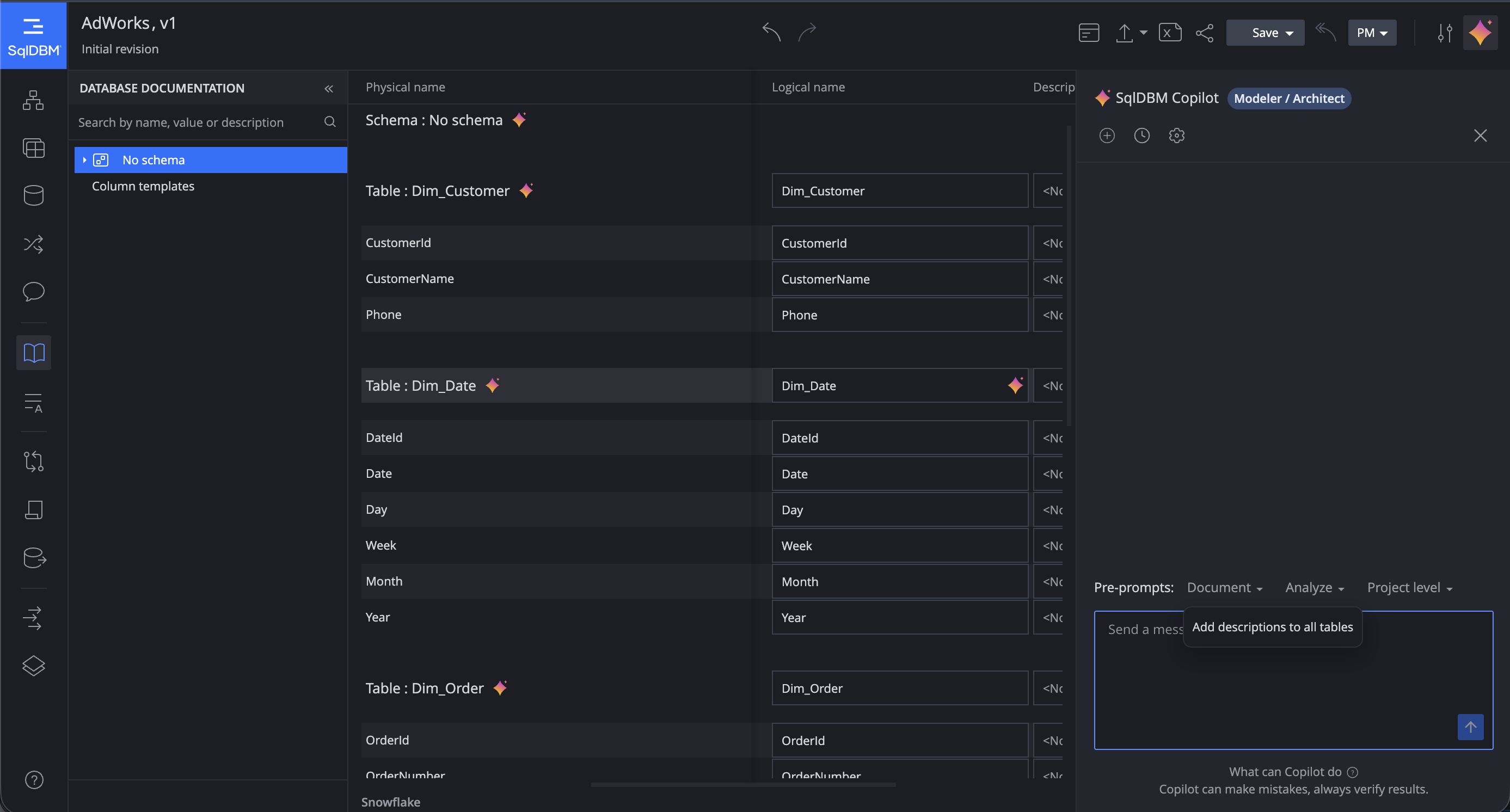Open the table grid view sidebar icon
The width and height of the screenshot is (1510, 812).
coord(33,147)
